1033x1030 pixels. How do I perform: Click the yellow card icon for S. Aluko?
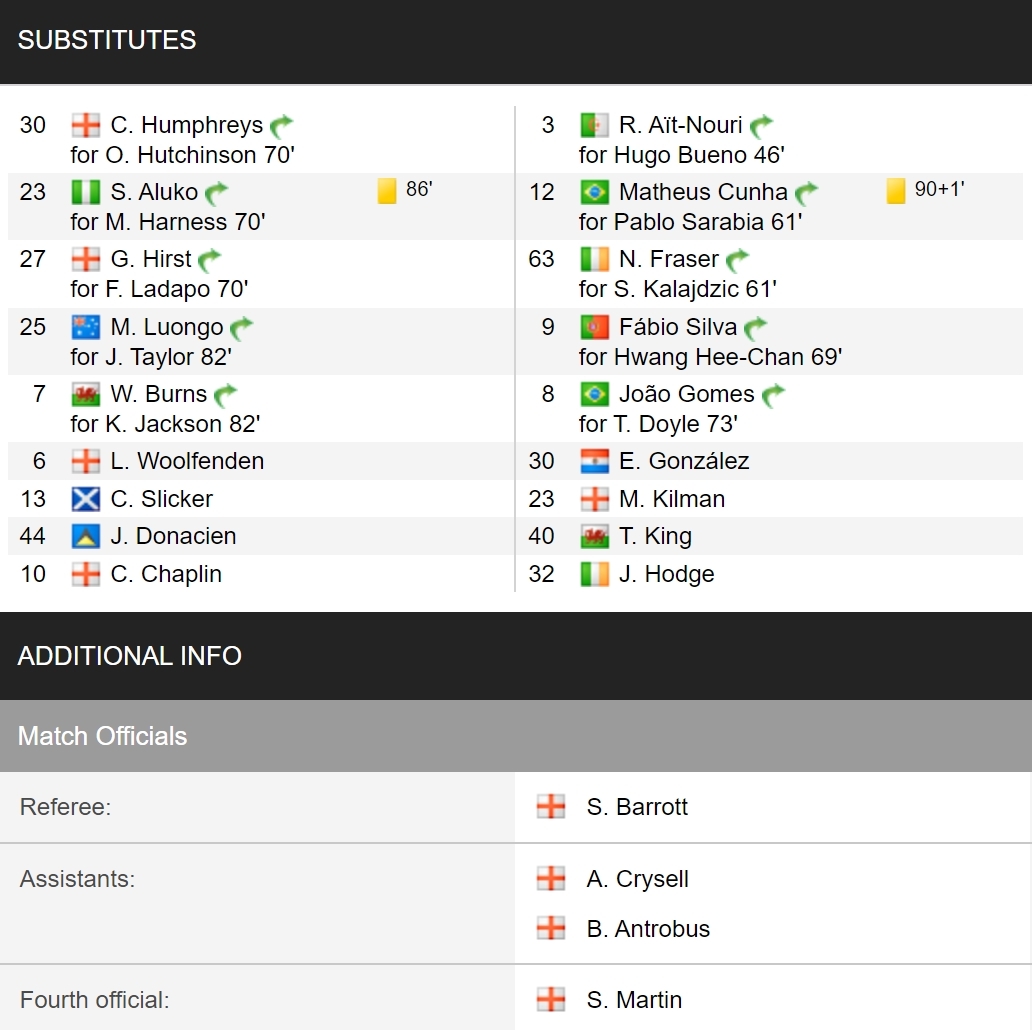[387, 191]
